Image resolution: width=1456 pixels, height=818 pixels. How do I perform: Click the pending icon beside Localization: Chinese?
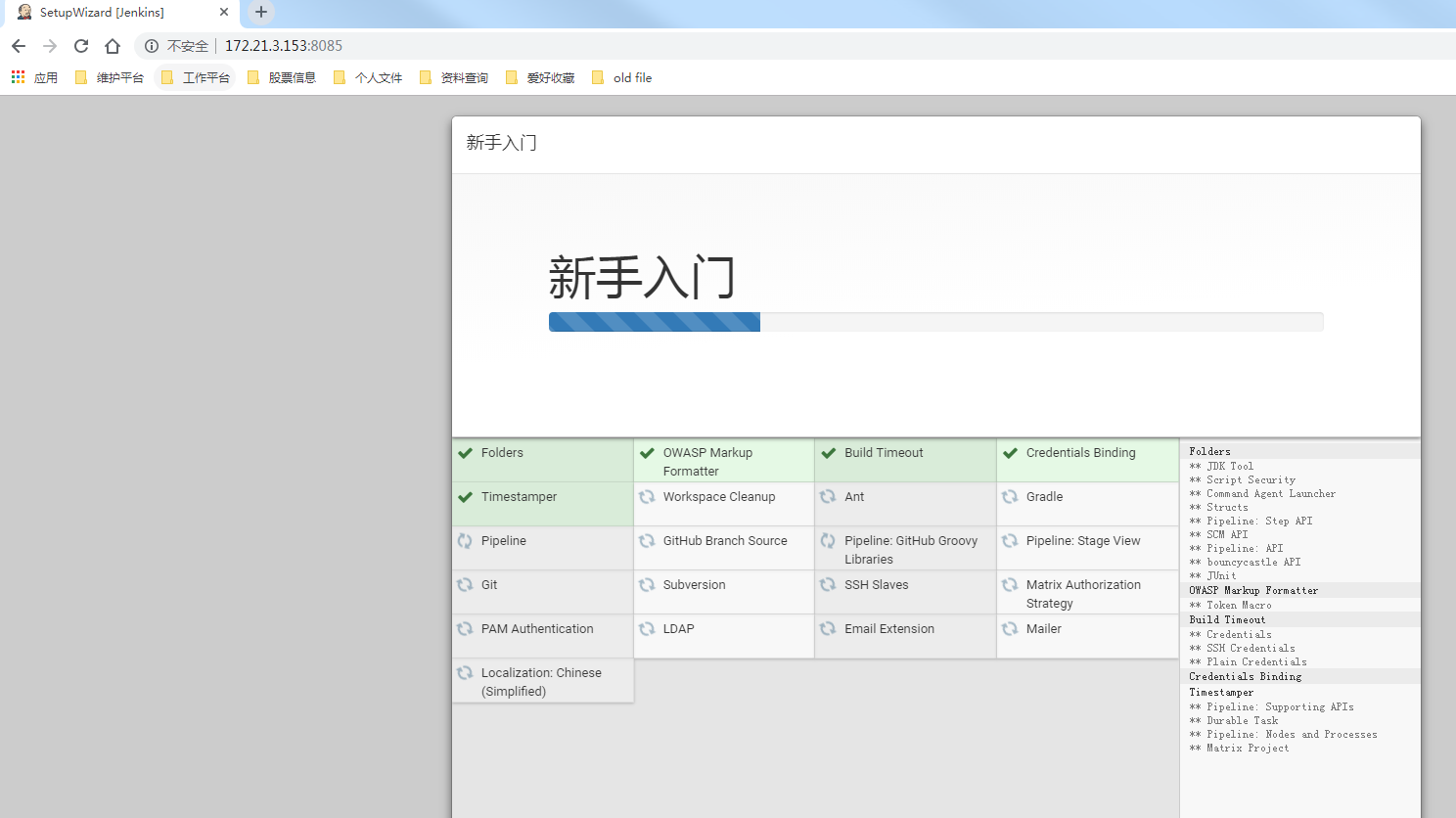point(466,673)
